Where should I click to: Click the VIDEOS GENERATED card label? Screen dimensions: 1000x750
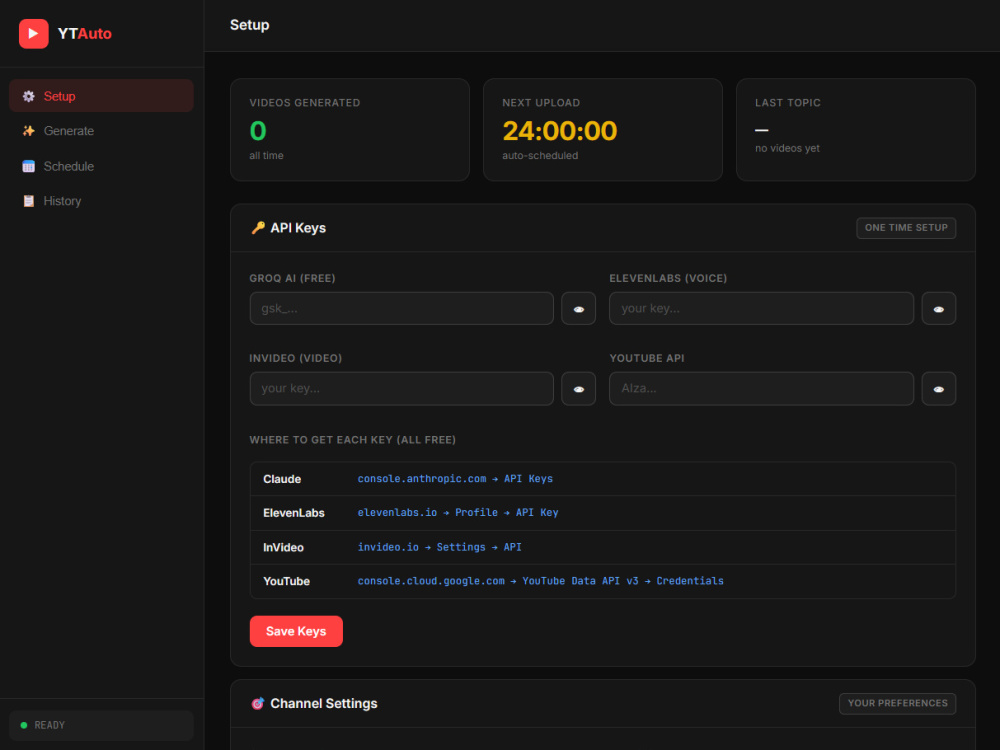pyautogui.click(x=305, y=103)
